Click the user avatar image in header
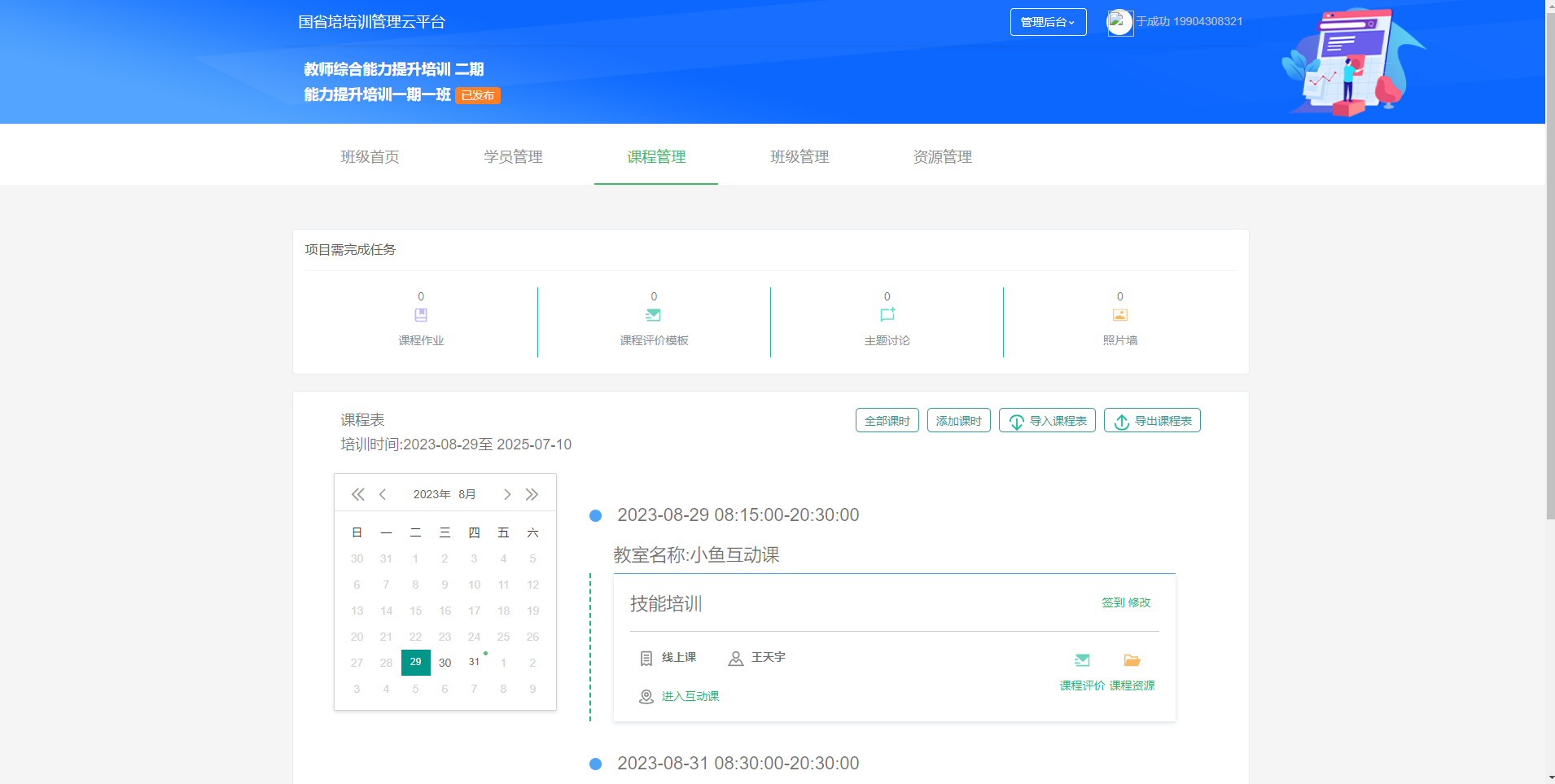The height and width of the screenshot is (784, 1555). [x=1119, y=22]
